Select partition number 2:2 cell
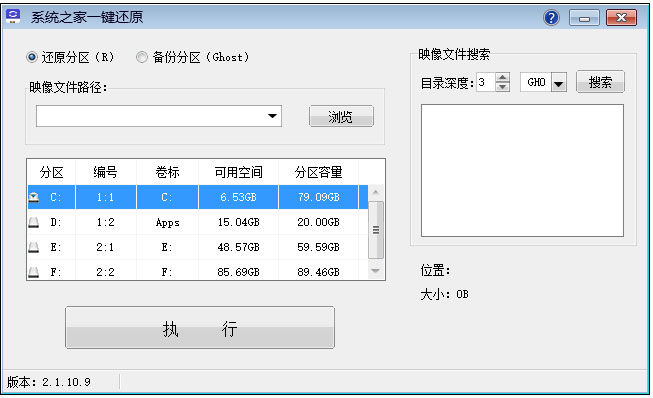Screen dimensions: 653x398 105,272
